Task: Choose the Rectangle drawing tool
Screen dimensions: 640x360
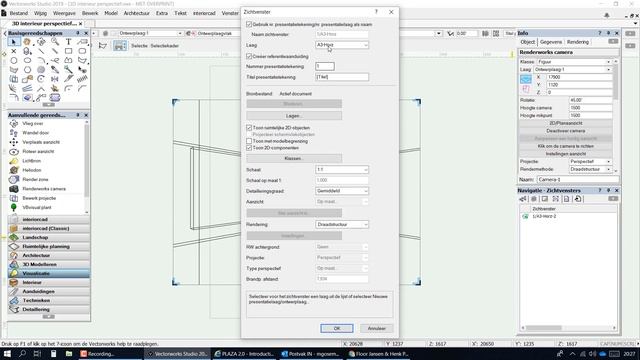Action: (x=69, y=51)
